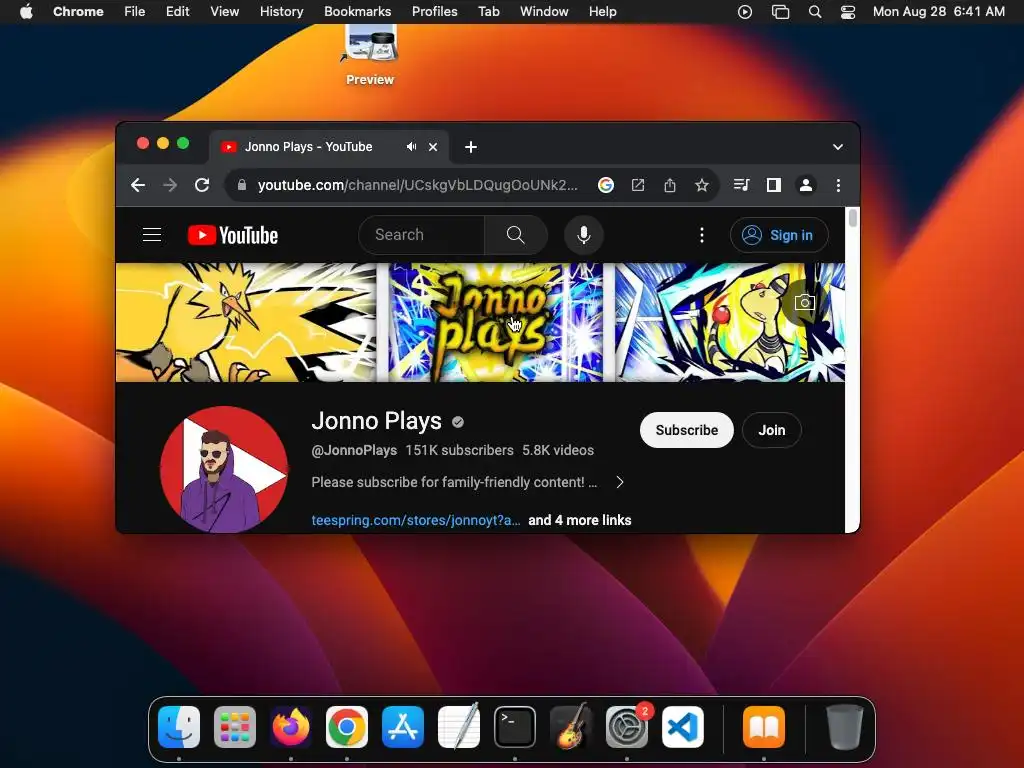This screenshot has height=768, width=1024.
Task: Open Spotlight search in the menu bar
Action: 815,12
